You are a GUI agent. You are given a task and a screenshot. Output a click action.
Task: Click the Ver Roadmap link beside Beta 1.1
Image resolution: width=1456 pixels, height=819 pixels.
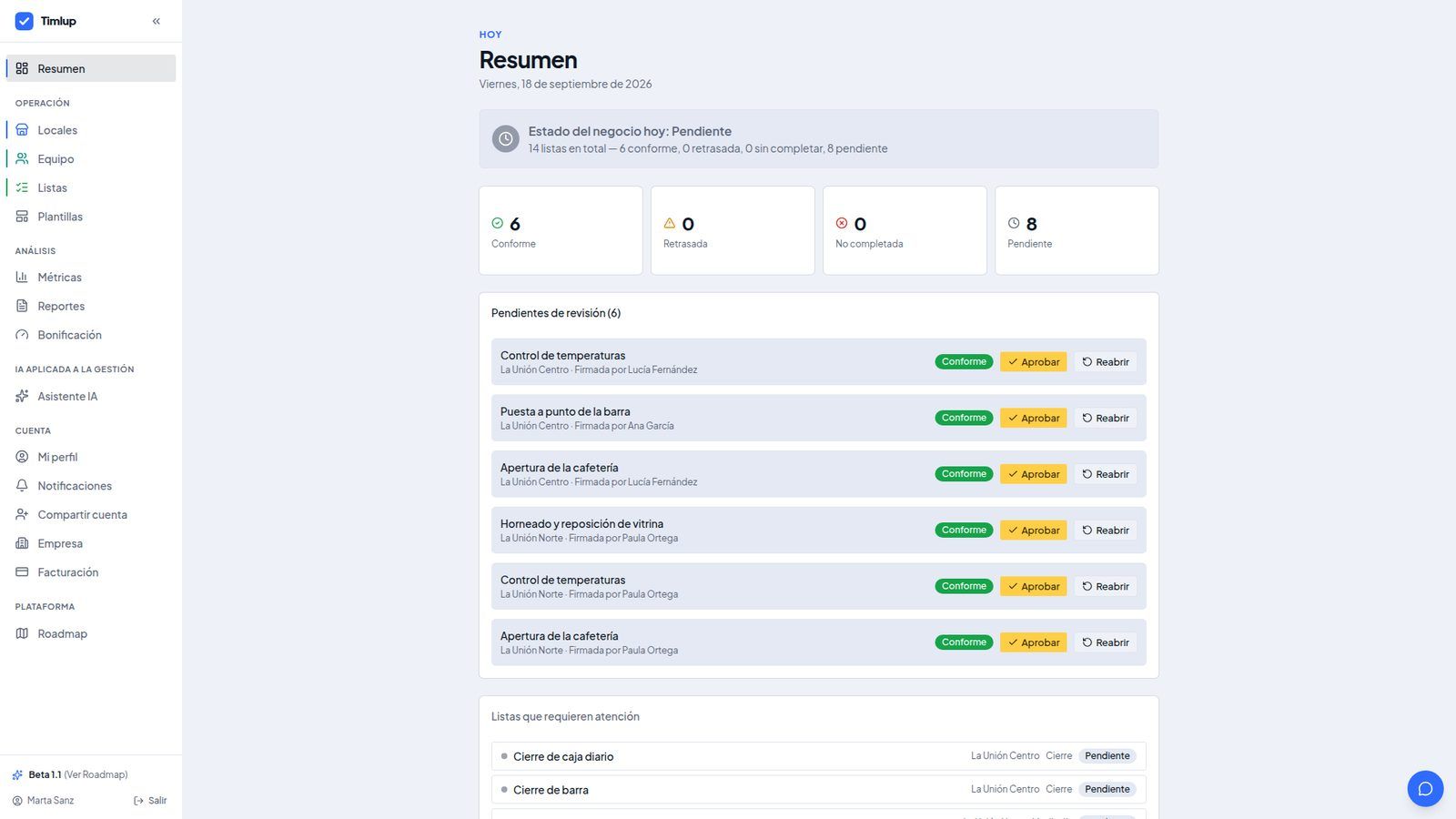pos(96,774)
